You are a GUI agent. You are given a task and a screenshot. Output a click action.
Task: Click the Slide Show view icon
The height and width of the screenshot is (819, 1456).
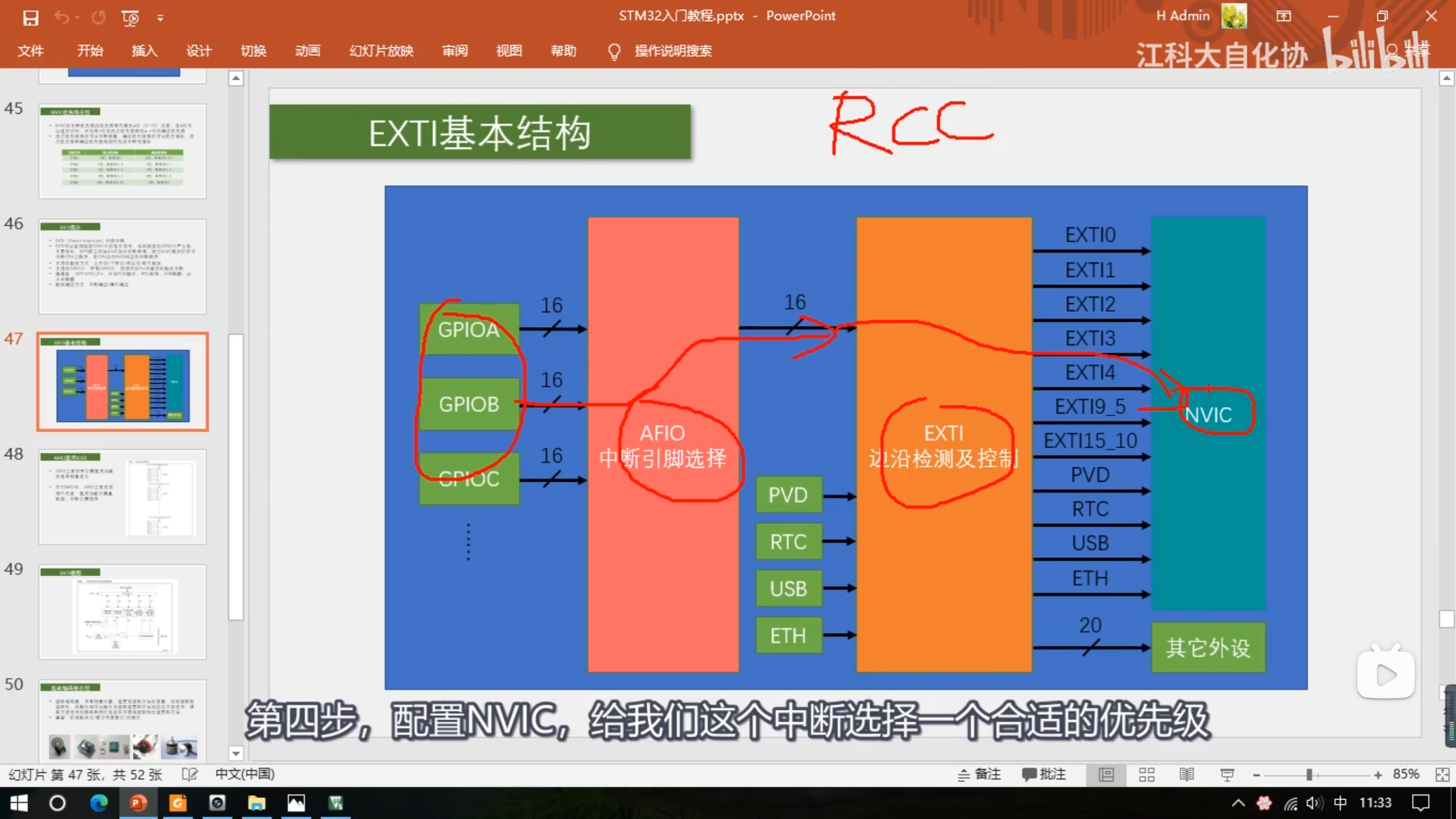click(1227, 774)
